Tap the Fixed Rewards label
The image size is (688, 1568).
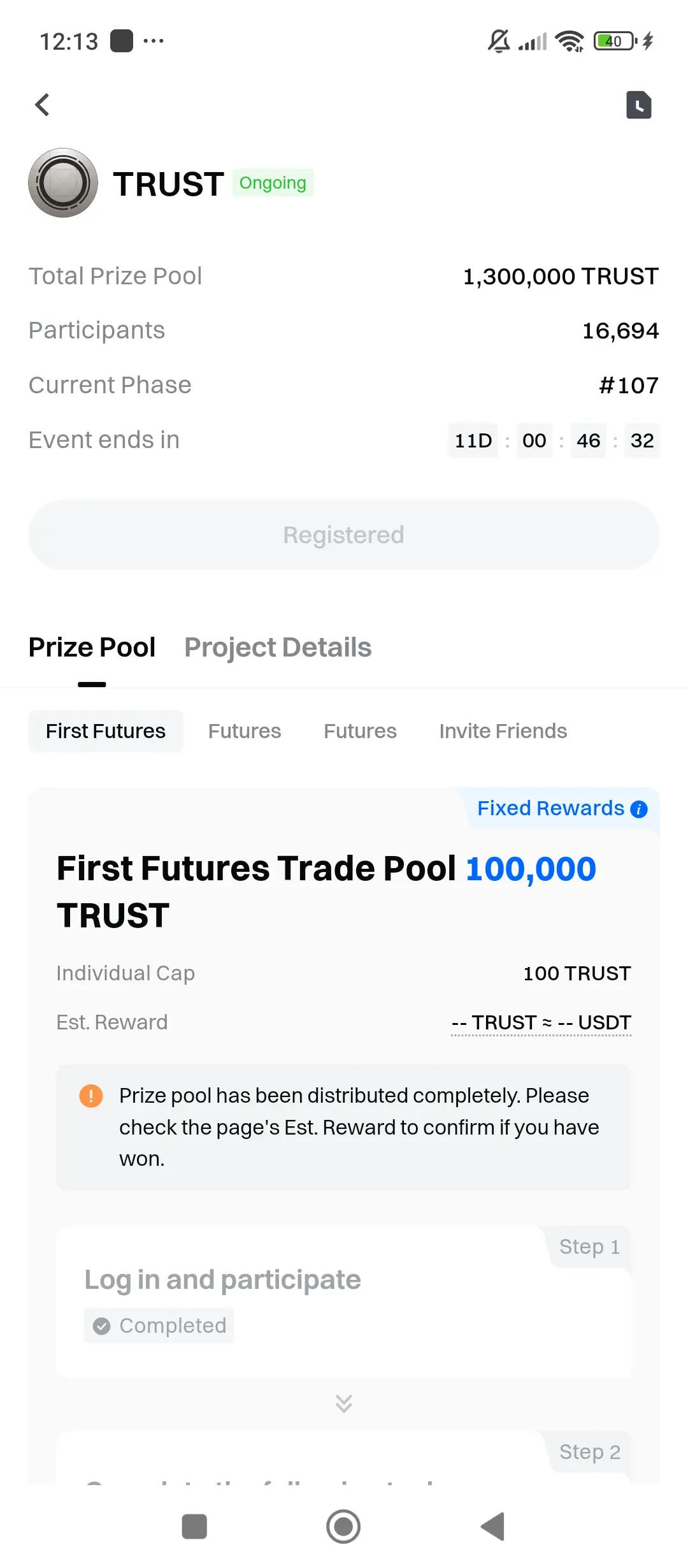click(550, 808)
